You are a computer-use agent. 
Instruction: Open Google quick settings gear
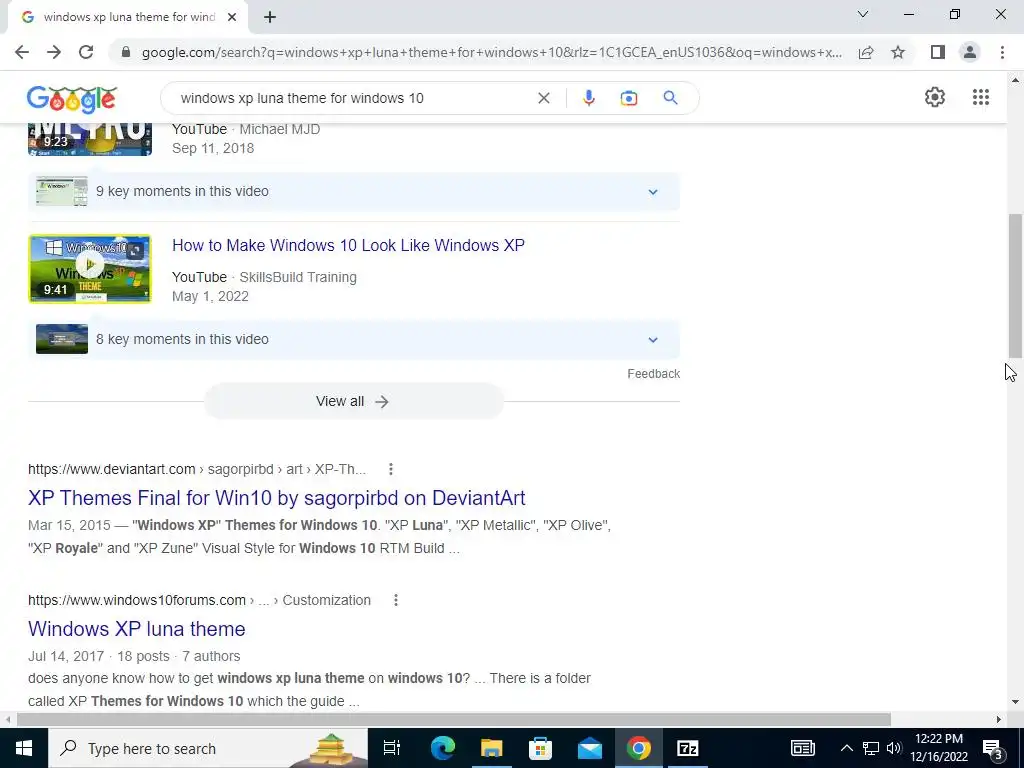[x=935, y=97]
